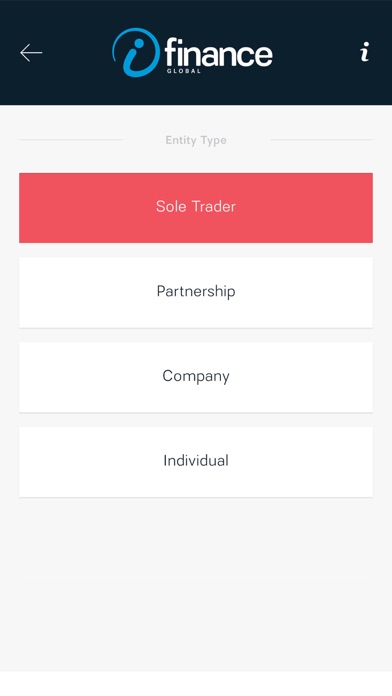Tap the white strip at the screen bottom
Screen dimensions: 392x696
[196, 683]
